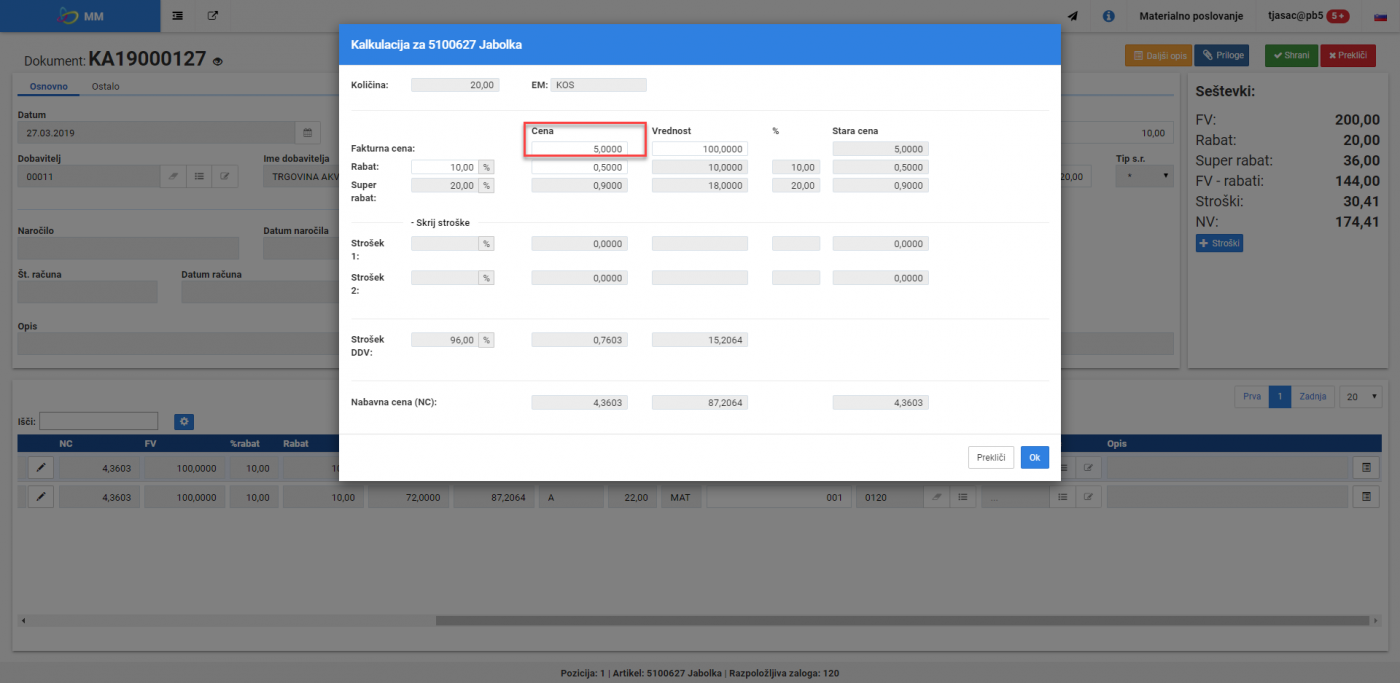Click the 5+ notifications badge

click(x=1337, y=16)
